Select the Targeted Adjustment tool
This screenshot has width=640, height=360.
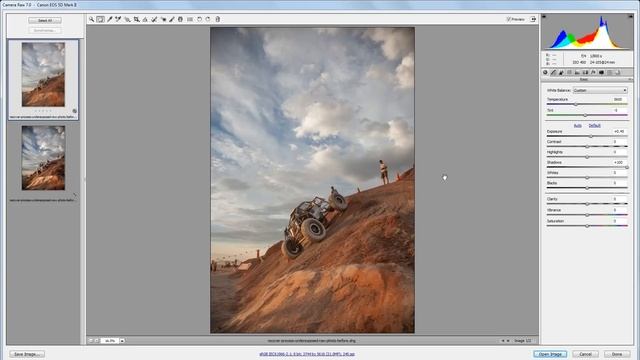127,19
